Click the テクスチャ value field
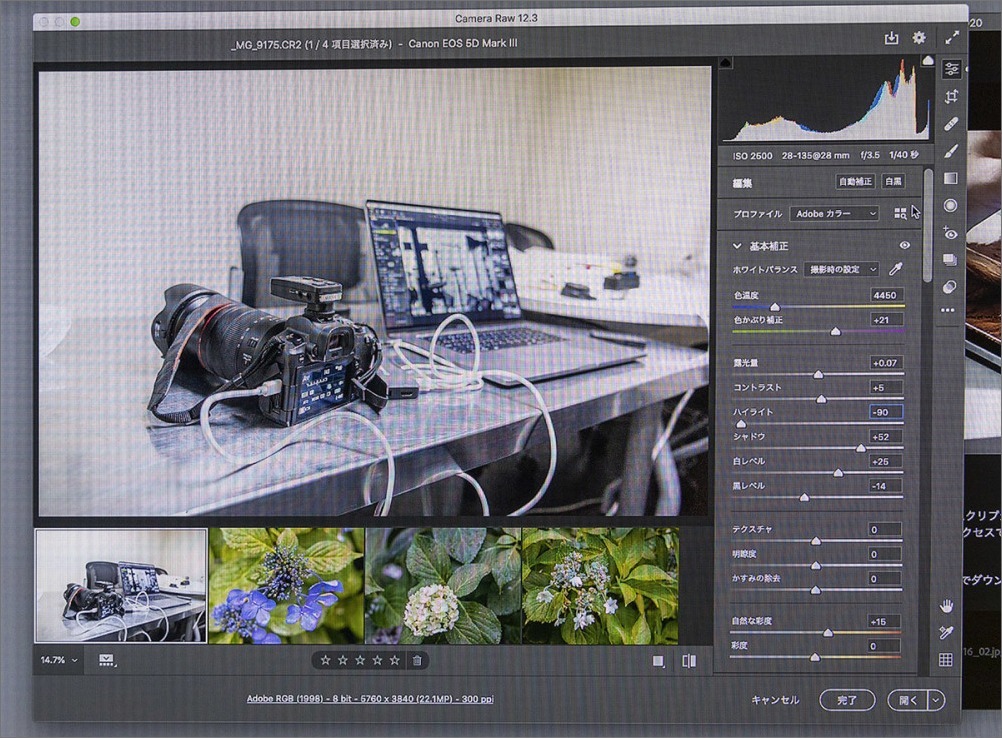The height and width of the screenshot is (738, 1002). point(885,529)
